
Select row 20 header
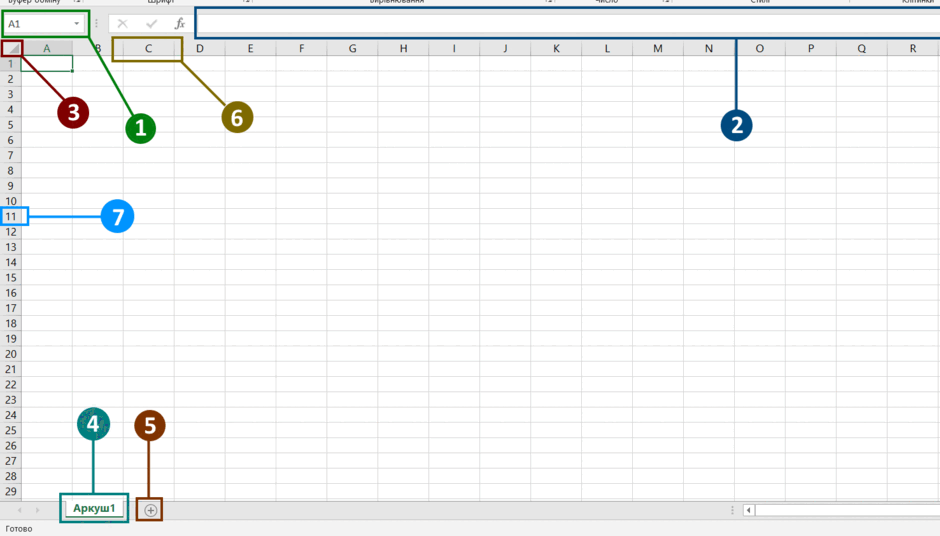11,354
